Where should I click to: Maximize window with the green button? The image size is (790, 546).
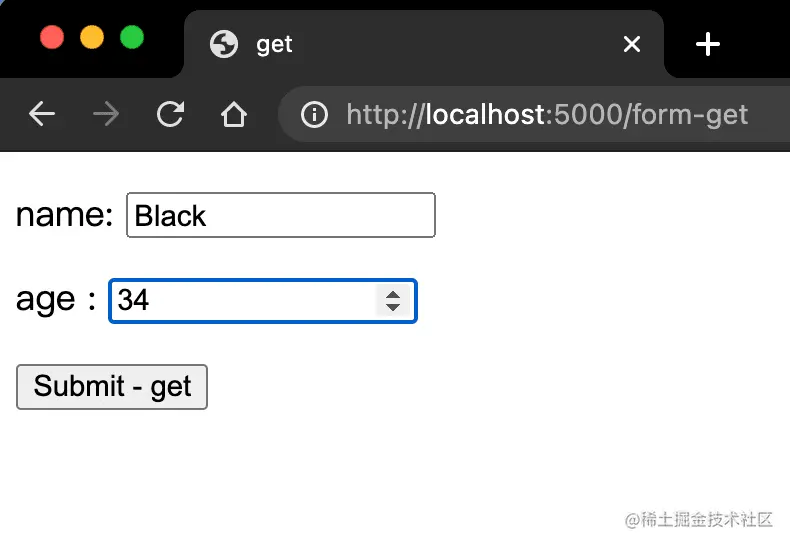[x=132, y=37]
